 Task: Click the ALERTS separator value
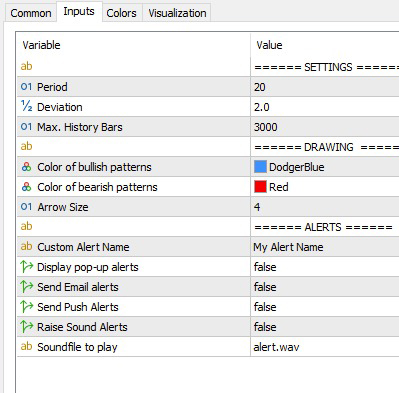tap(323, 227)
